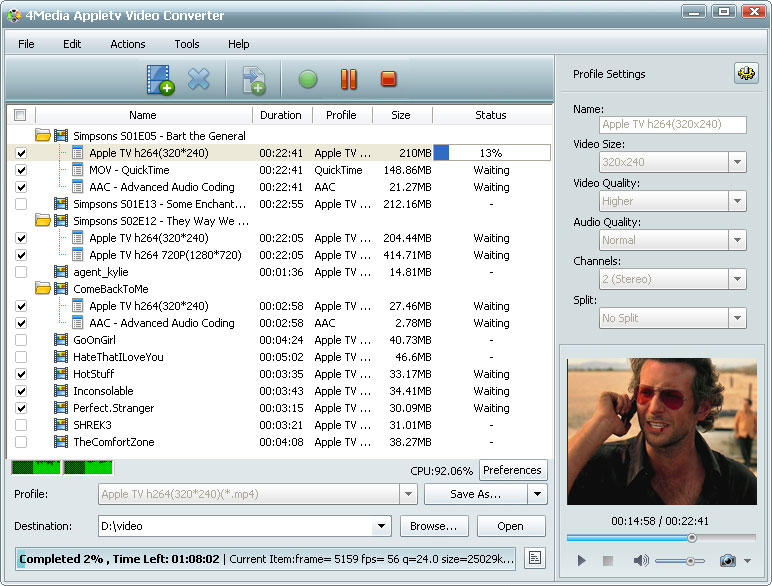This screenshot has width=772, height=586.
Task: Click film icon beside HateThatILoveYou
Action: pyautogui.click(x=61, y=357)
